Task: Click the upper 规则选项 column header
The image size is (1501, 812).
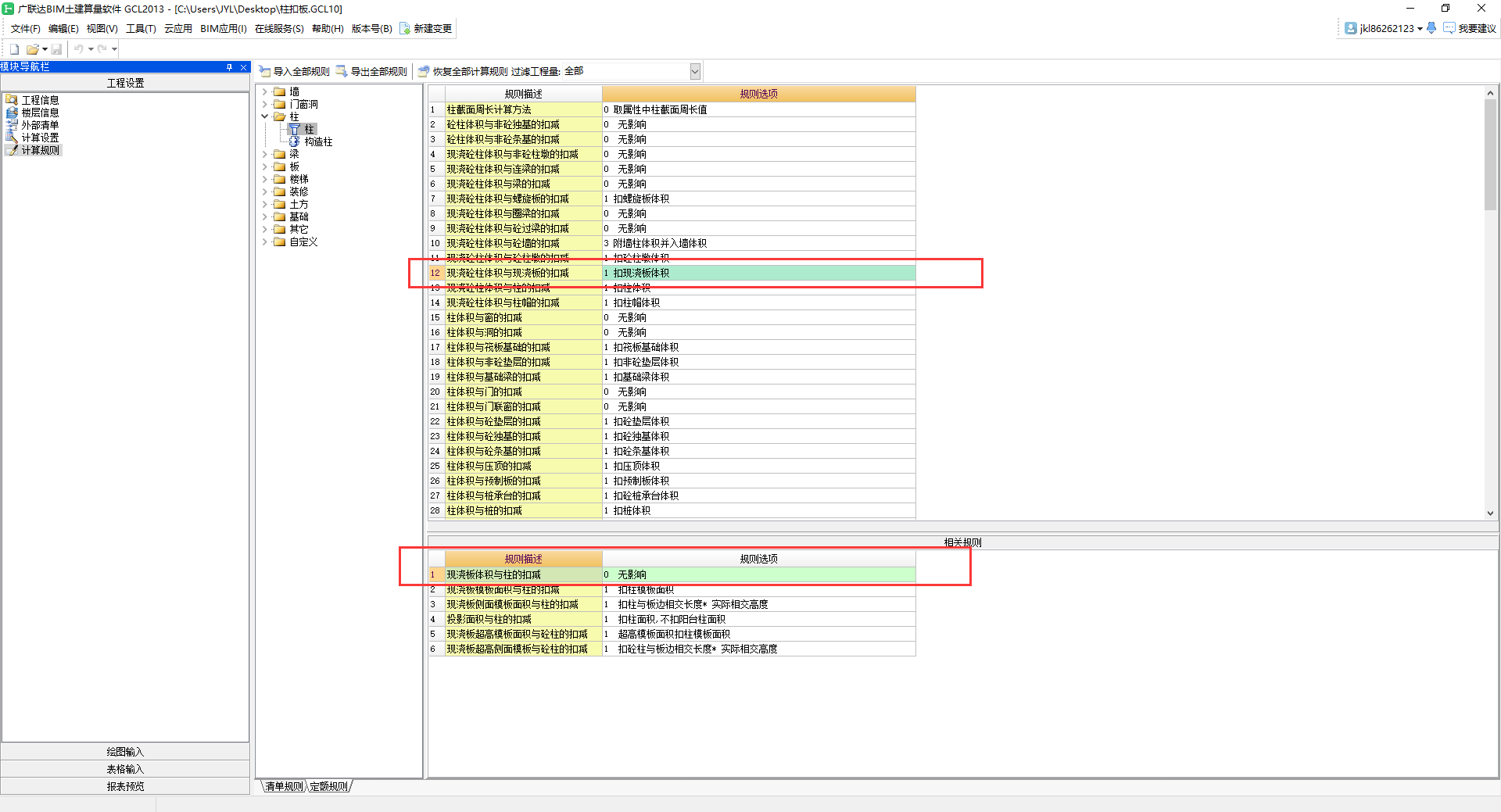Action: pyautogui.click(x=758, y=94)
